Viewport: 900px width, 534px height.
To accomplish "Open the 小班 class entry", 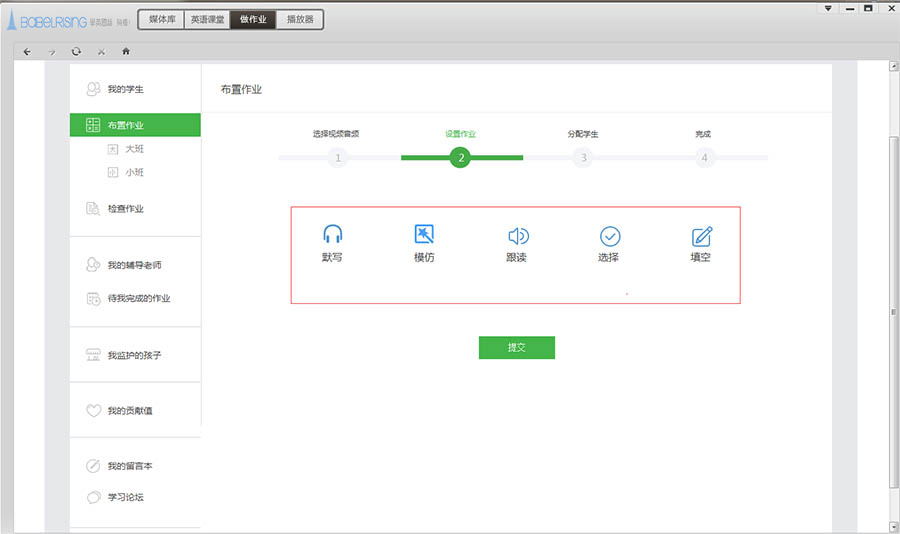I will pyautogui.click(x=135, y=172).
